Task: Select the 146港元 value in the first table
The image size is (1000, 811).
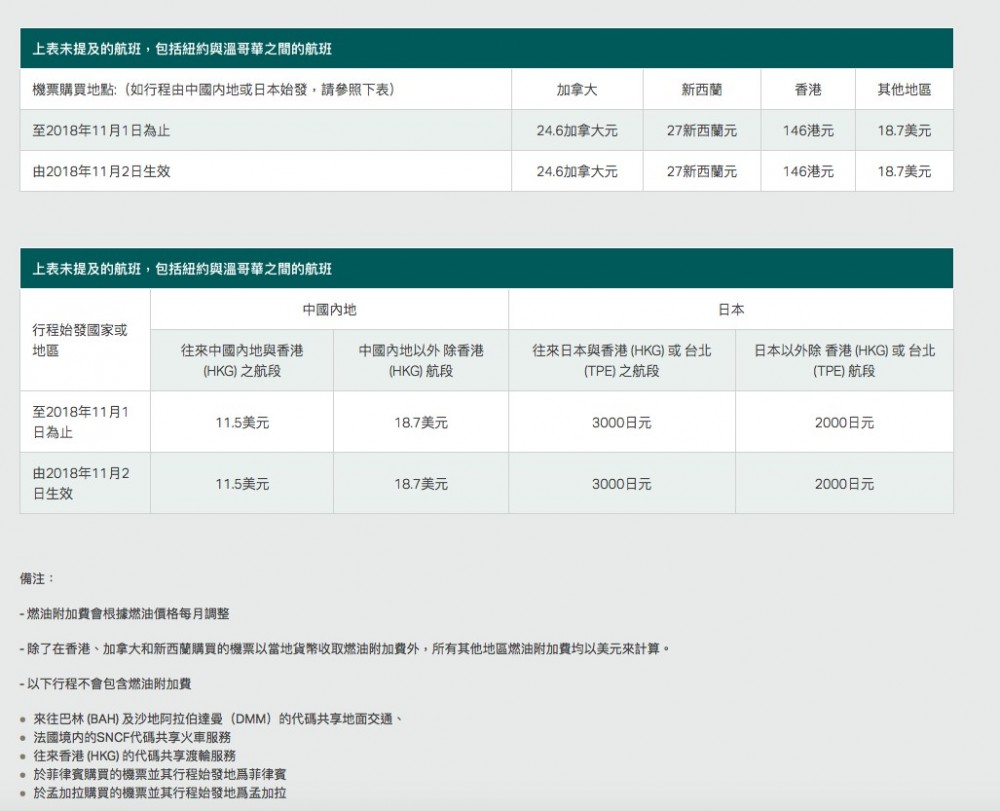Action: (808, 130)
